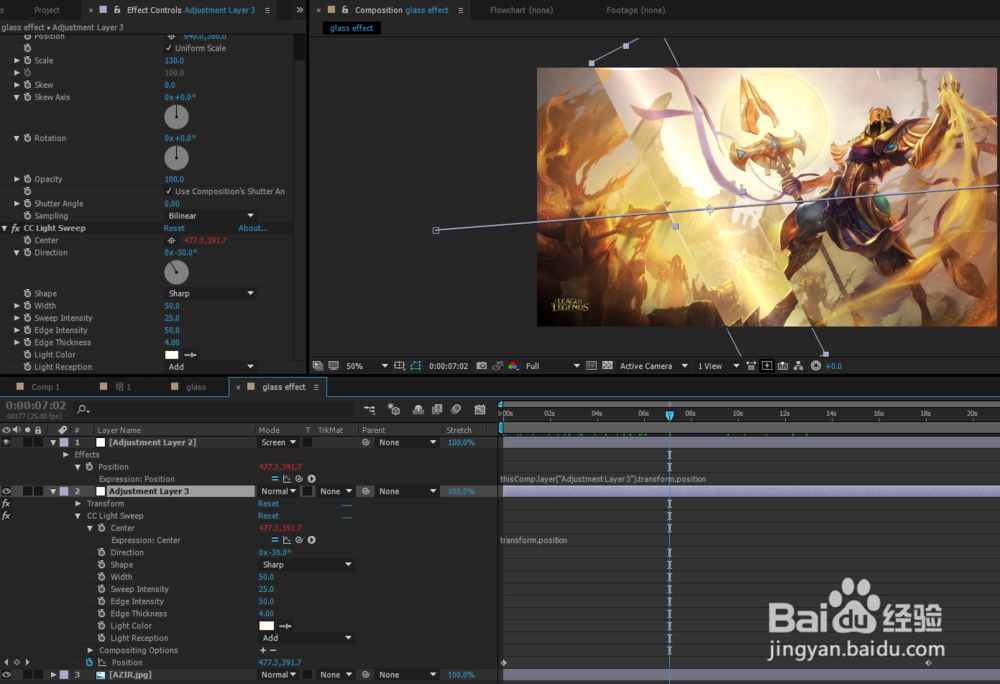Click the timeline search magnifier icon
Image resolution: width=1000 pixels, height=684 pixels.
click(x=83, y=409)
